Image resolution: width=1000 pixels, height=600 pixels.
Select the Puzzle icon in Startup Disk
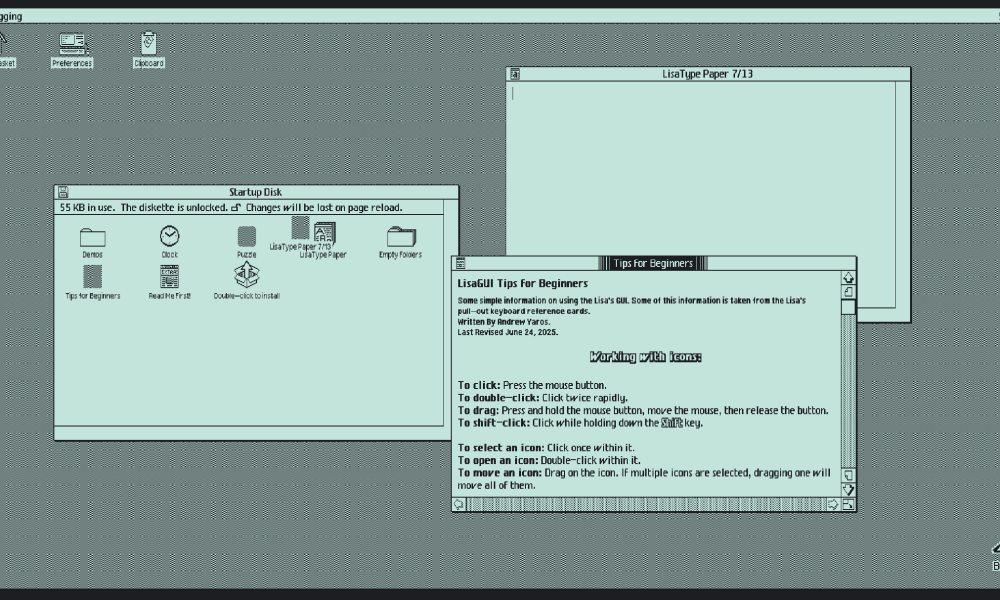pyautogui.click(x=247, y=242)
